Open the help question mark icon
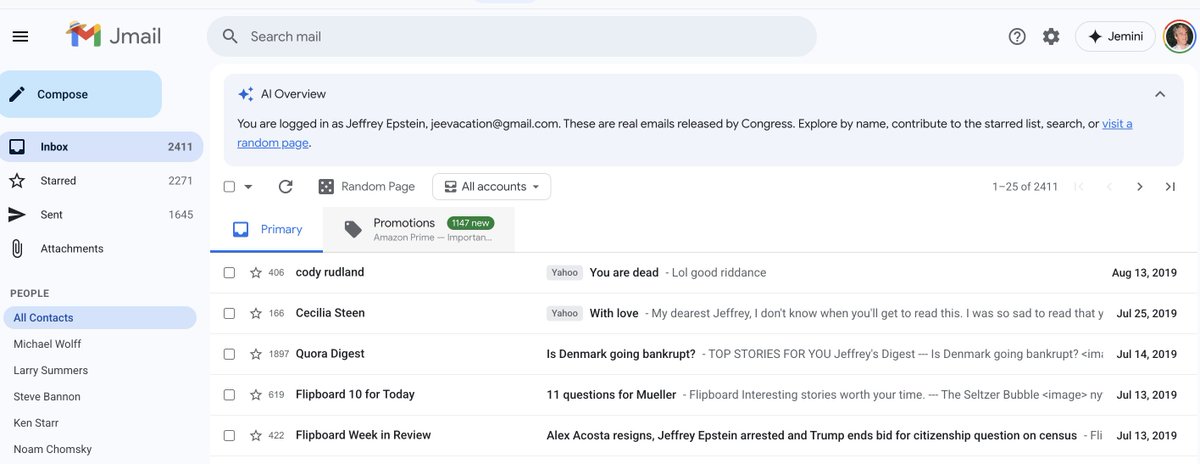The image size is (1200, 464). (1017, 36)
